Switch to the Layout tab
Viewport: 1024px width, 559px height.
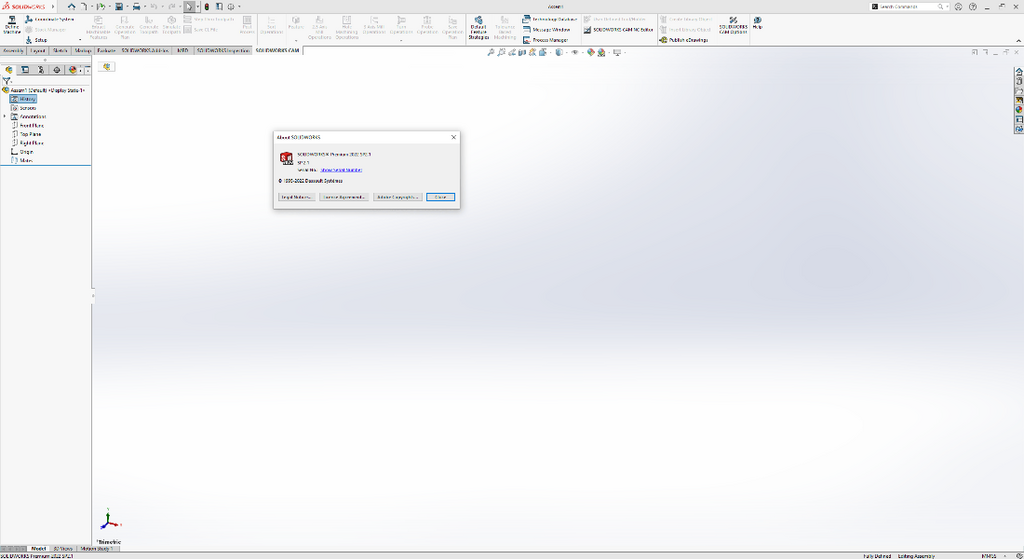tap(38, 50)
